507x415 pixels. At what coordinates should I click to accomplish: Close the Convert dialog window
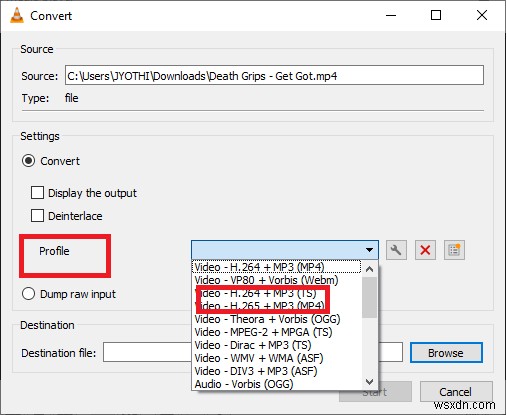[482, 15]
